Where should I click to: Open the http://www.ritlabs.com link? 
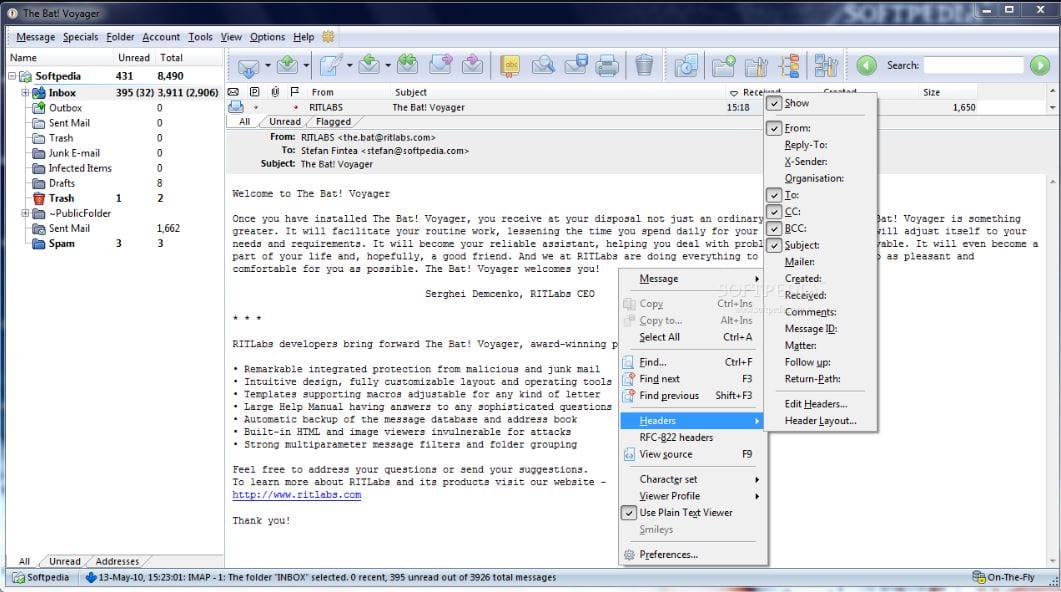[x=296, y=495]
